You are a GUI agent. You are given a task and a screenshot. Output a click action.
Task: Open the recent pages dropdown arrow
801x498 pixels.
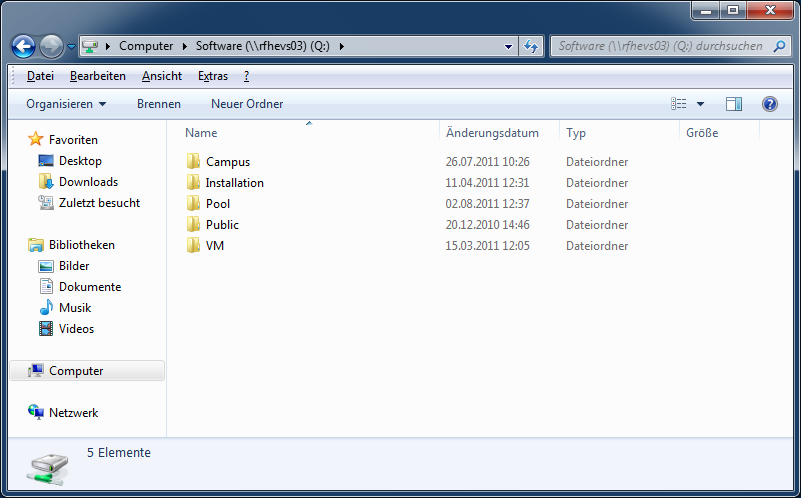[x=72, y=46]
